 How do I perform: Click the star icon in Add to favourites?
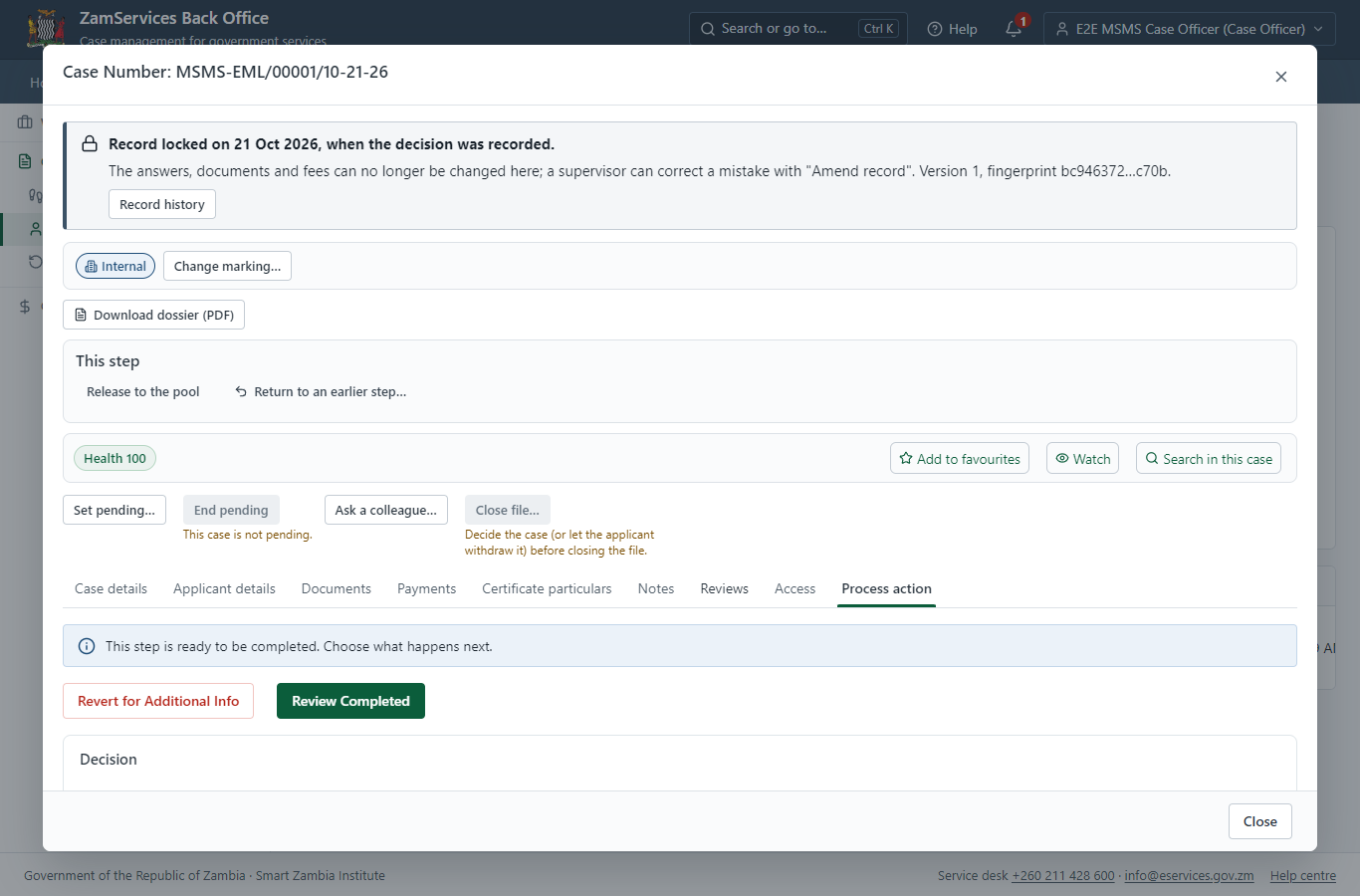tap(906, 458)
